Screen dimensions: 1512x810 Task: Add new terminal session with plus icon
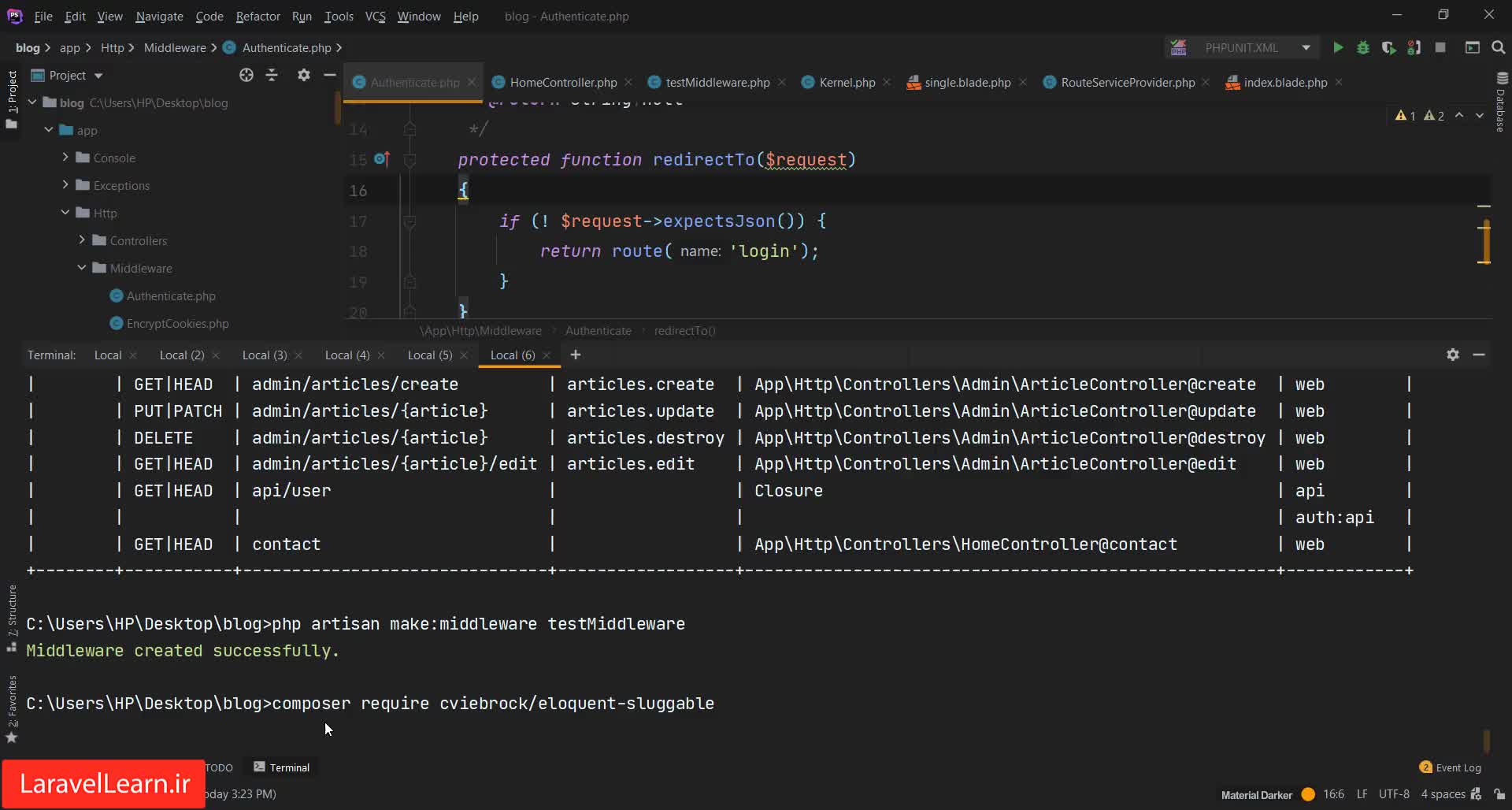click(576, 355)
